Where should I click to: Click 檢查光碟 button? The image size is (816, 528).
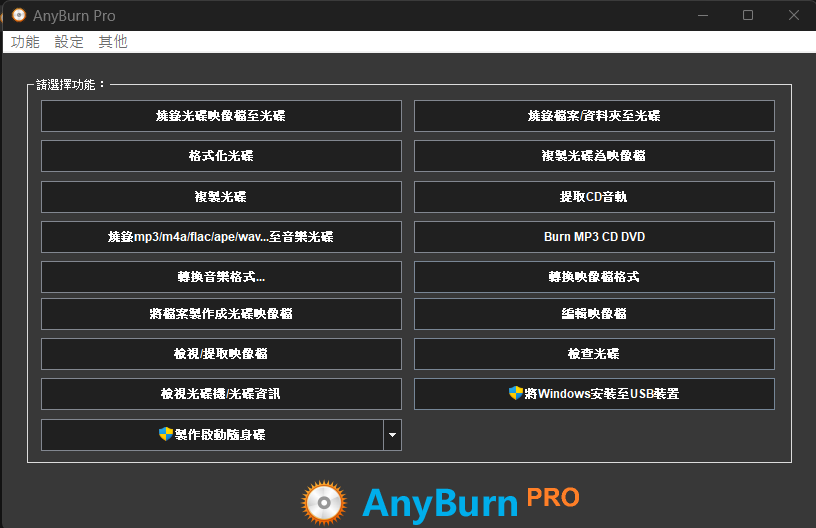pyautogui.click(x=594, y=354)
